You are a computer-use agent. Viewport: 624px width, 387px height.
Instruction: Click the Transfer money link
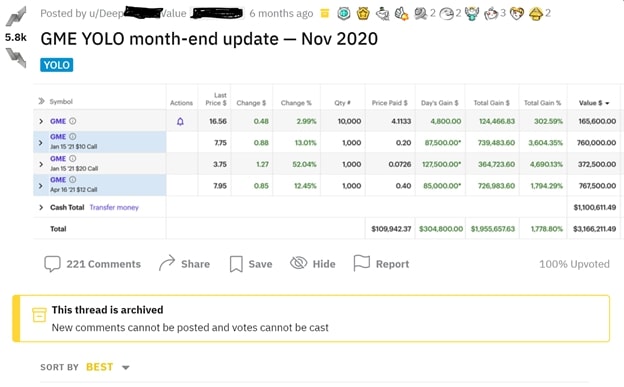(x=114, y=207)
